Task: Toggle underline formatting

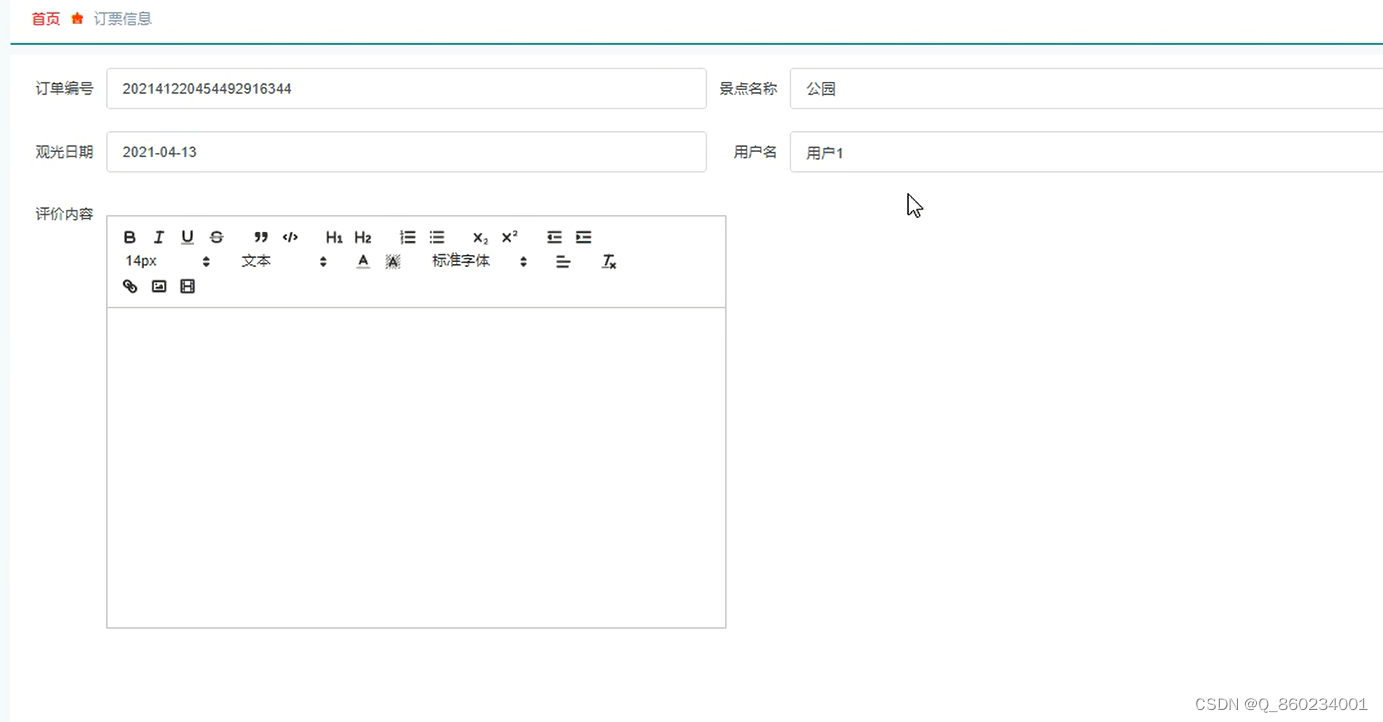Action: click(x=187, y=237)
